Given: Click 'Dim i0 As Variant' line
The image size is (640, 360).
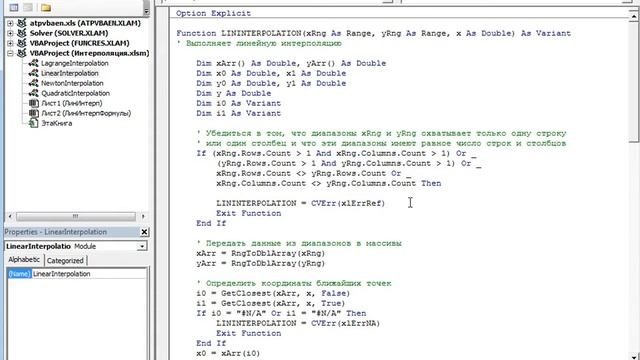Looking at the screenshot, I should click(238, 103).
